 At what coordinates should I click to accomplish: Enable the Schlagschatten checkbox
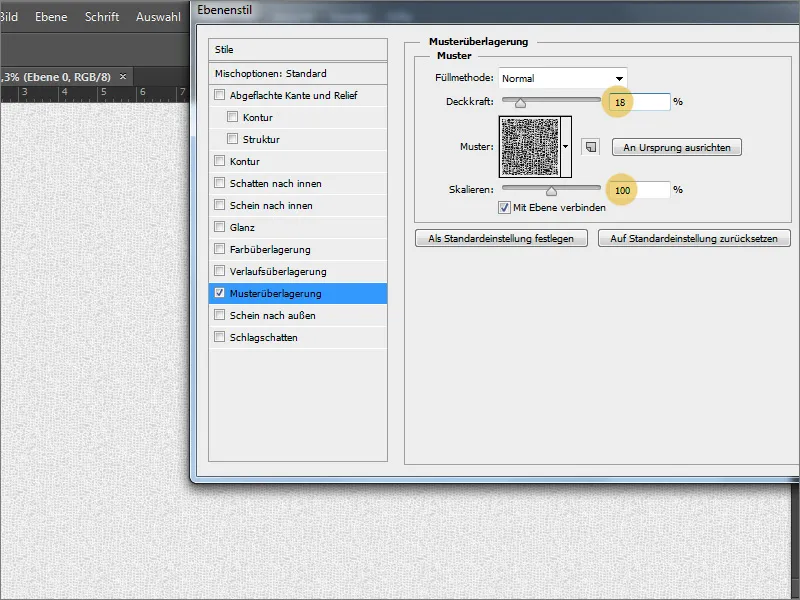click(219, 337)
